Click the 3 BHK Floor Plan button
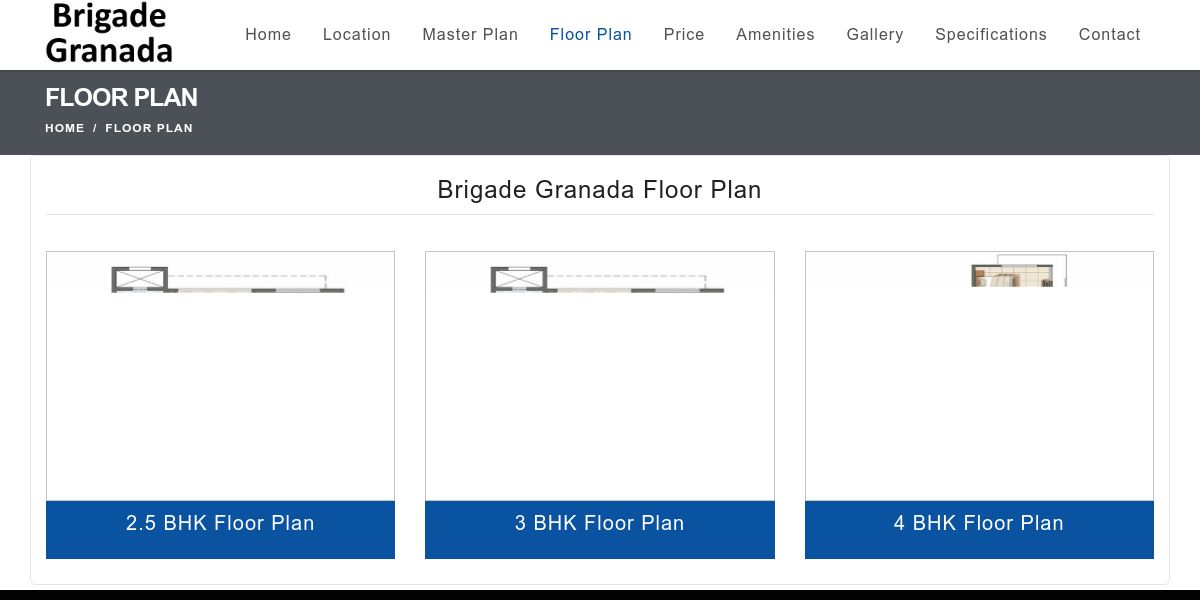This screenshot has width=1200, height=600. point(600,530)
